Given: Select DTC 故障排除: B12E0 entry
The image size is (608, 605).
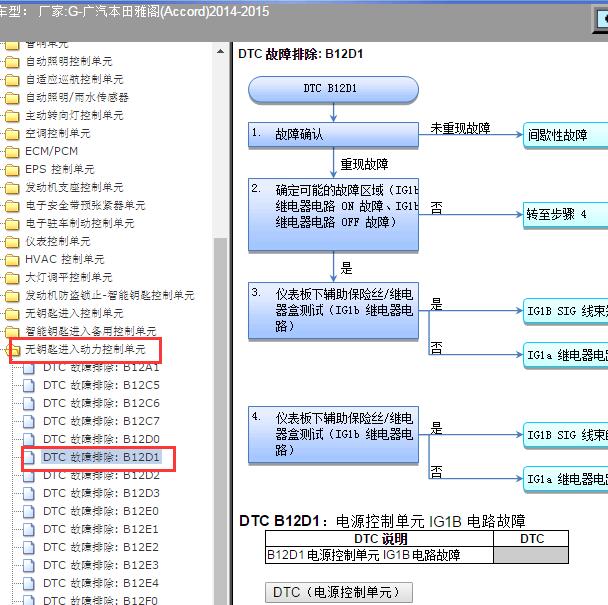Looking at the screenshot, I should click(x=101, y=512).
